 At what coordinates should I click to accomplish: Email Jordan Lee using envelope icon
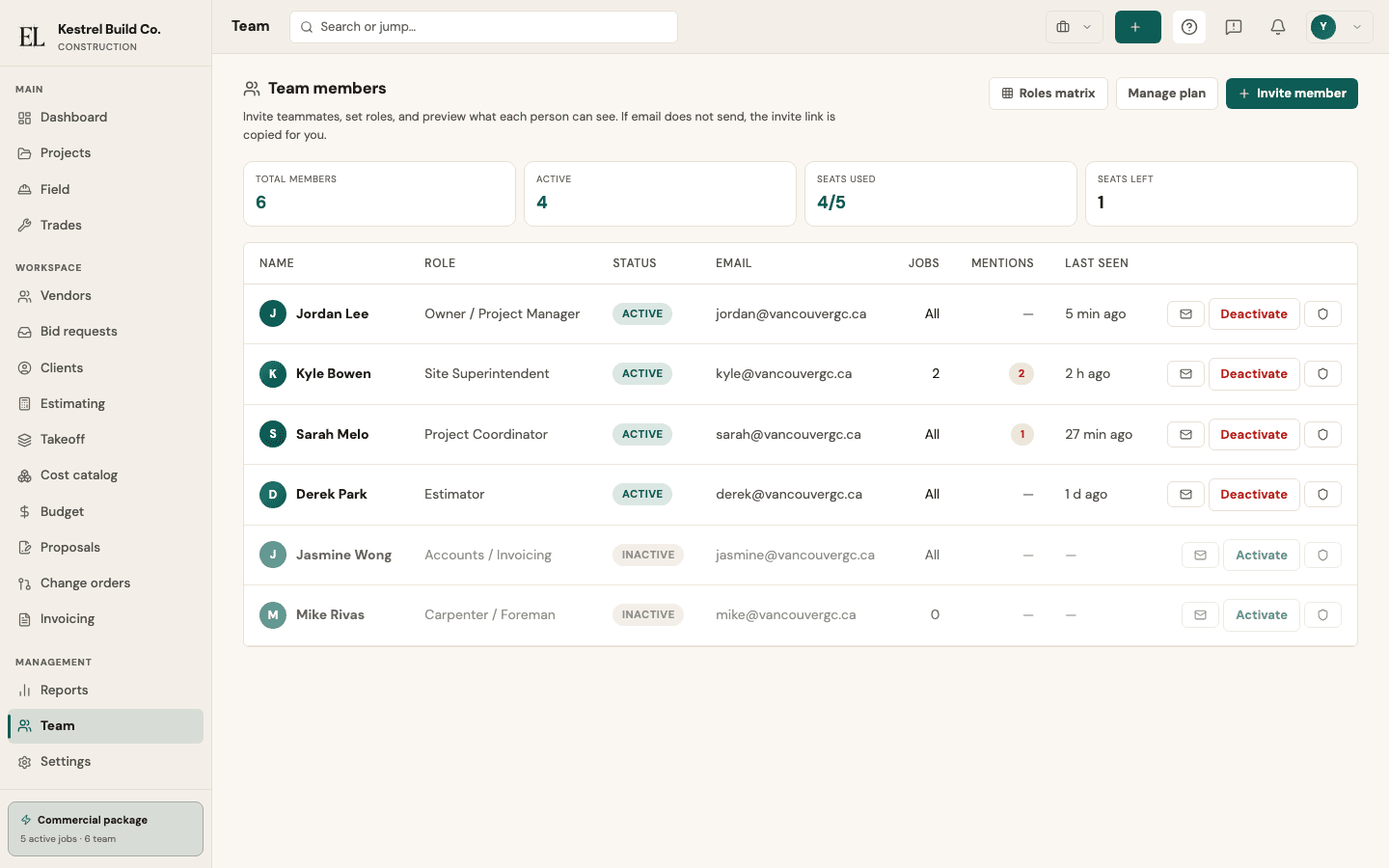[x=1185, y=314]
